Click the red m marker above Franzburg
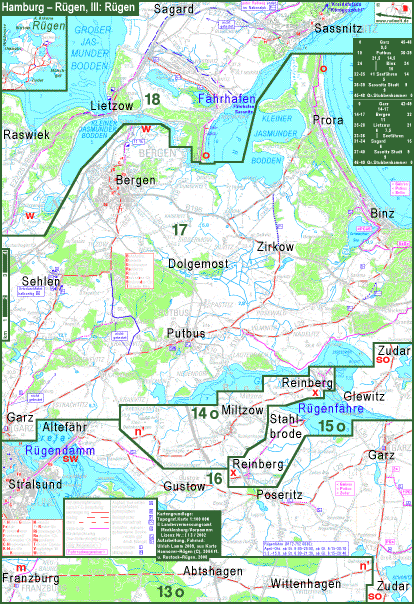This screenshot has width=414, height=604. 21,567
